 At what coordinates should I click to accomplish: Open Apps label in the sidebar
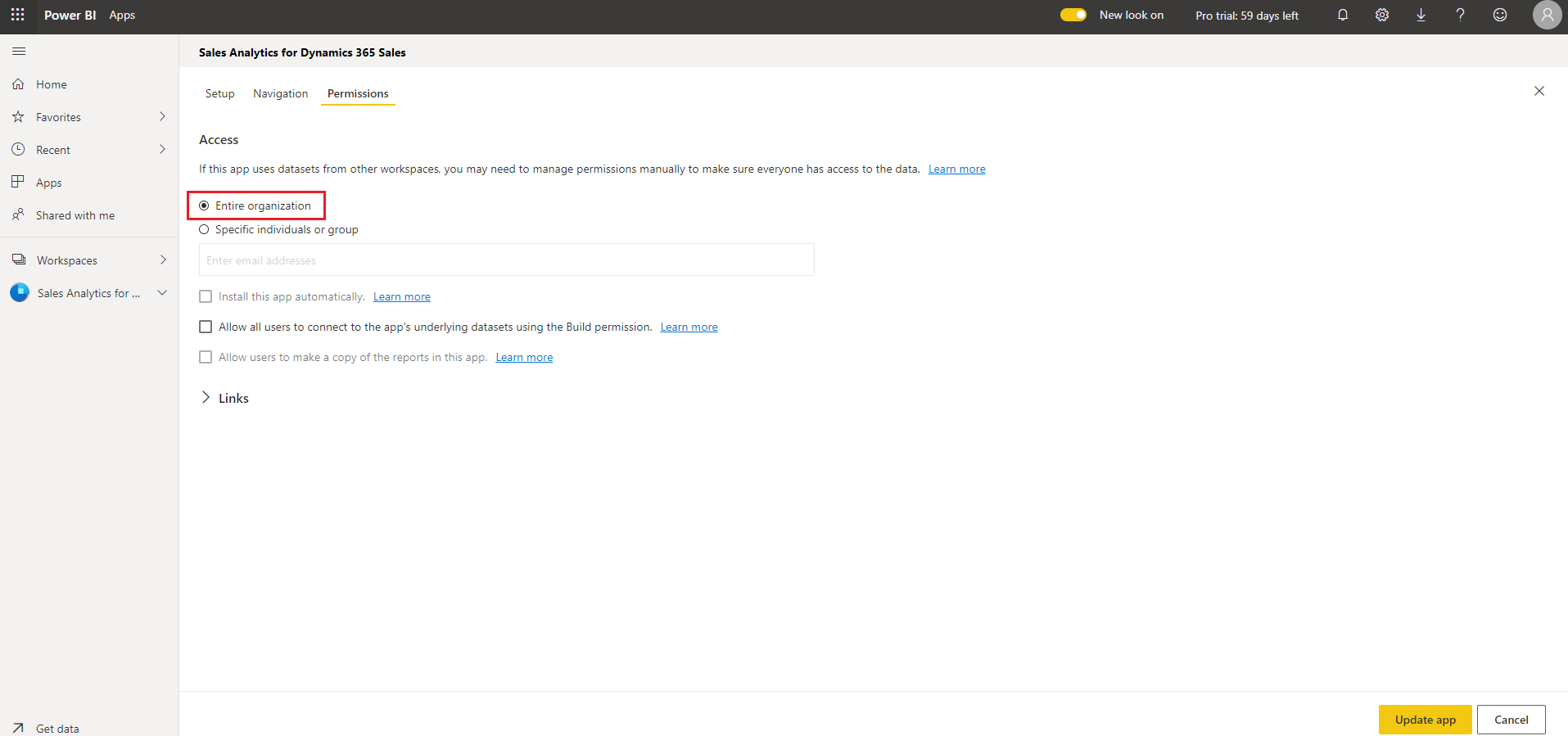click(49, 183)
